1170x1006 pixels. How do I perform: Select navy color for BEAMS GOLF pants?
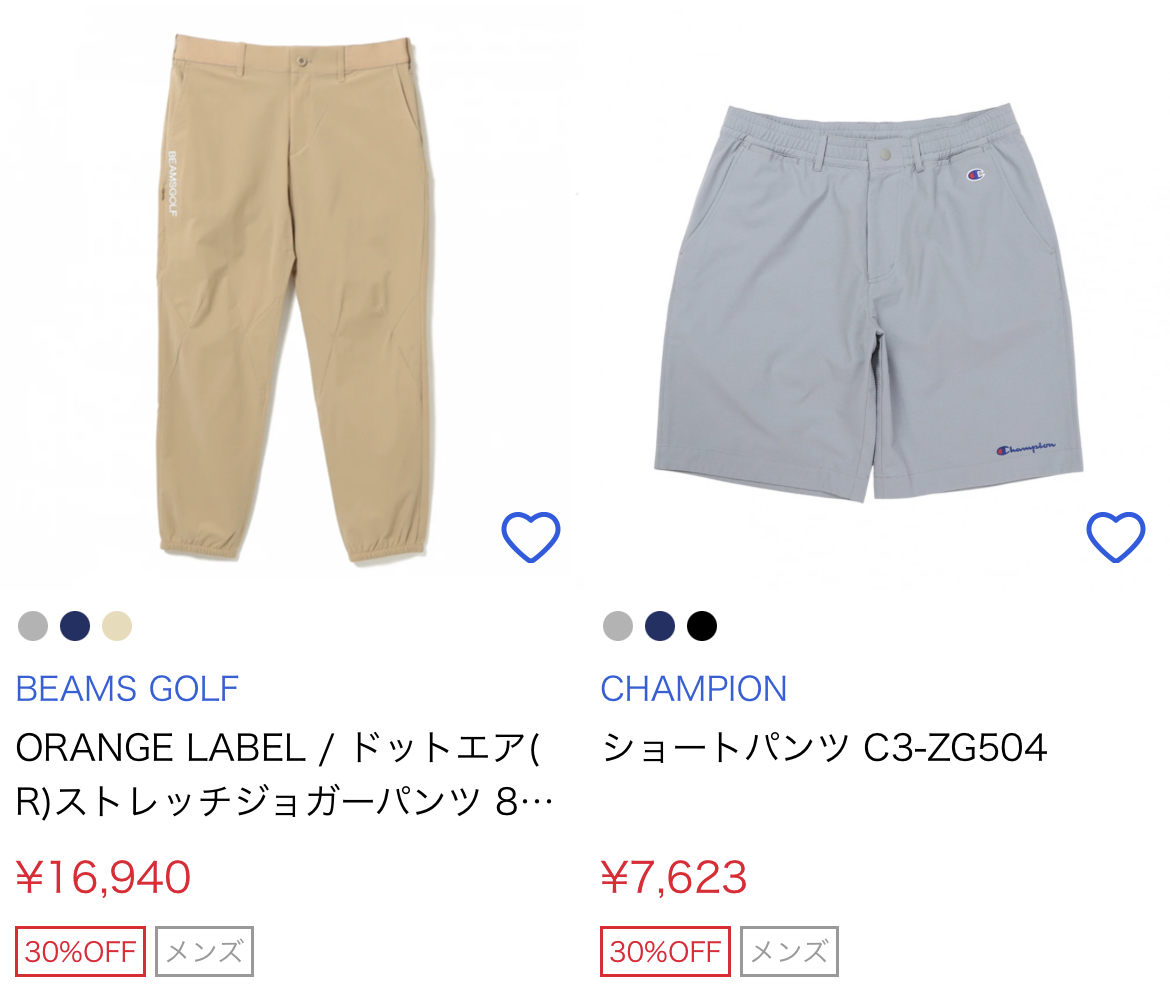(75, 625)
